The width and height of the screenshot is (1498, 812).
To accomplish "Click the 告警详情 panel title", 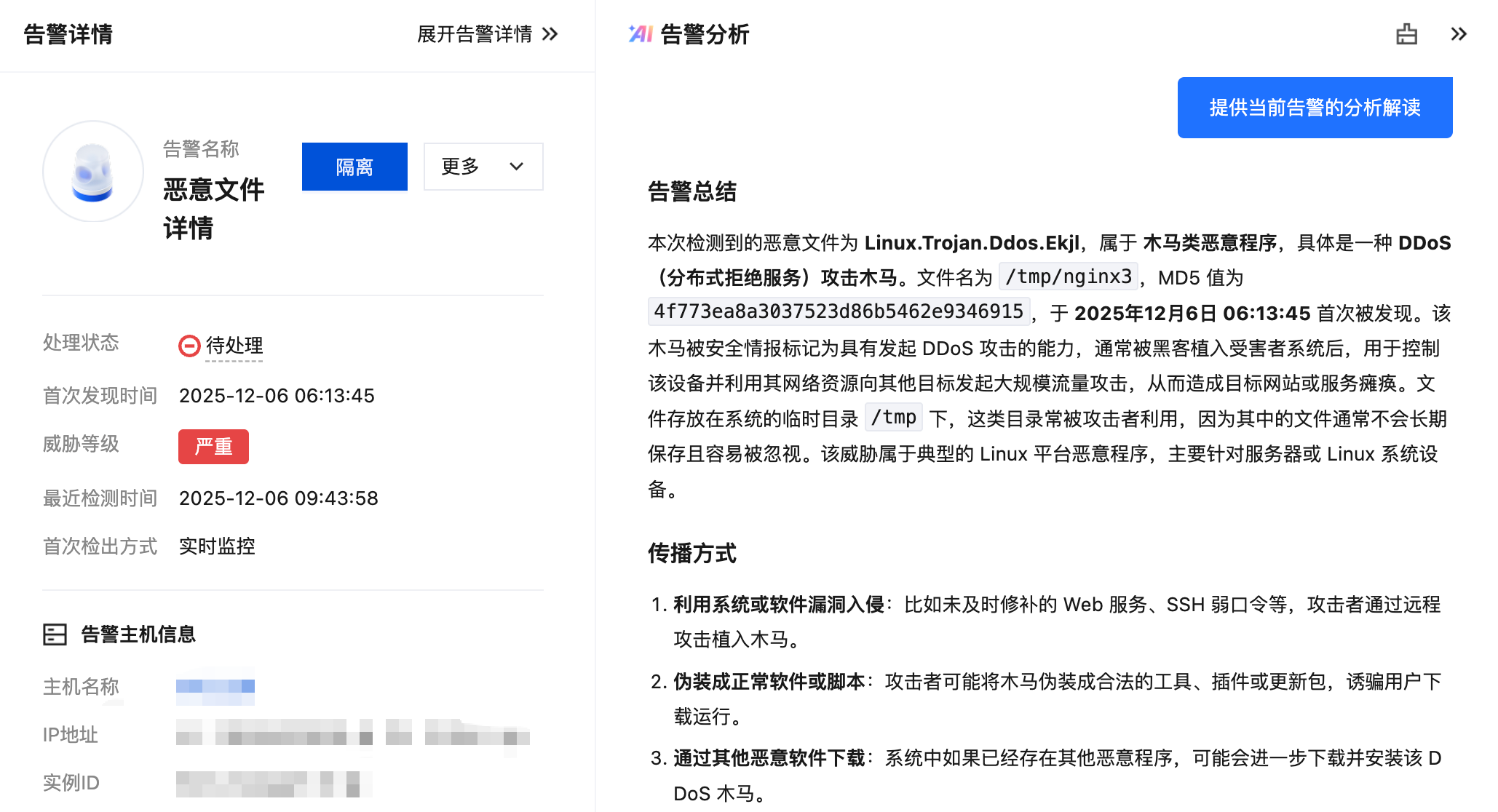I will click(x=68, y=34).
